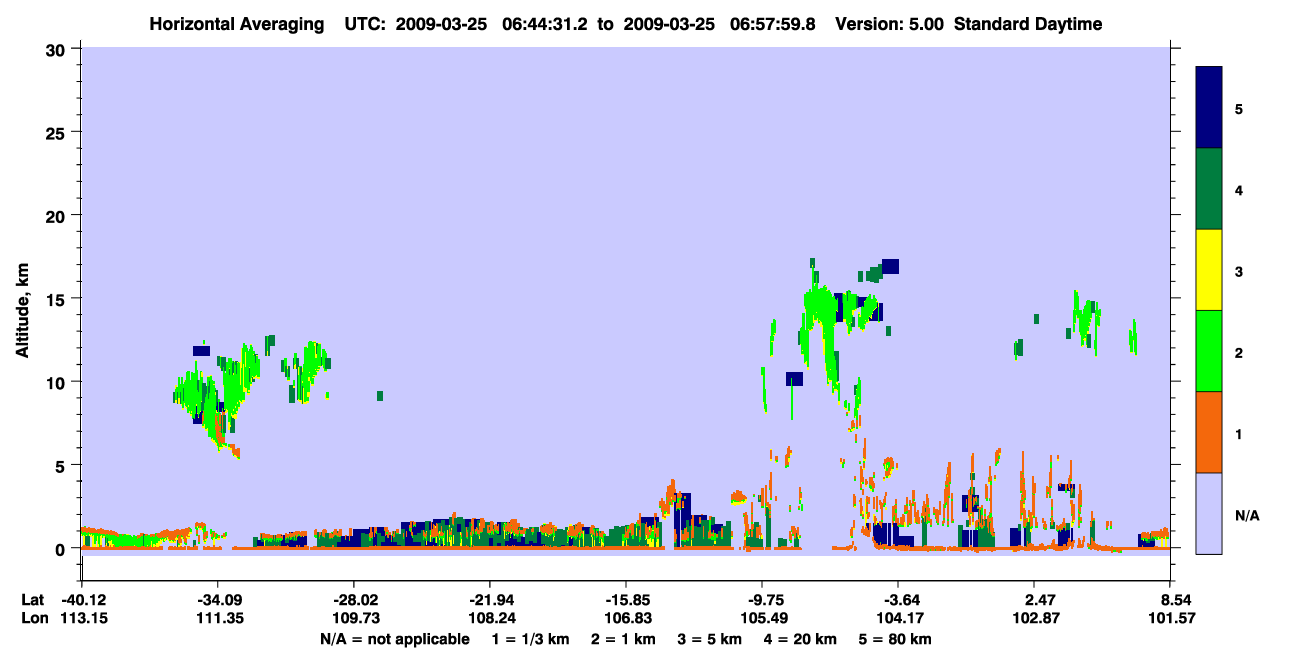Click the latitude value '-34.09'
This screenshot has height=667, width=1300.
[x=218, y=600]
